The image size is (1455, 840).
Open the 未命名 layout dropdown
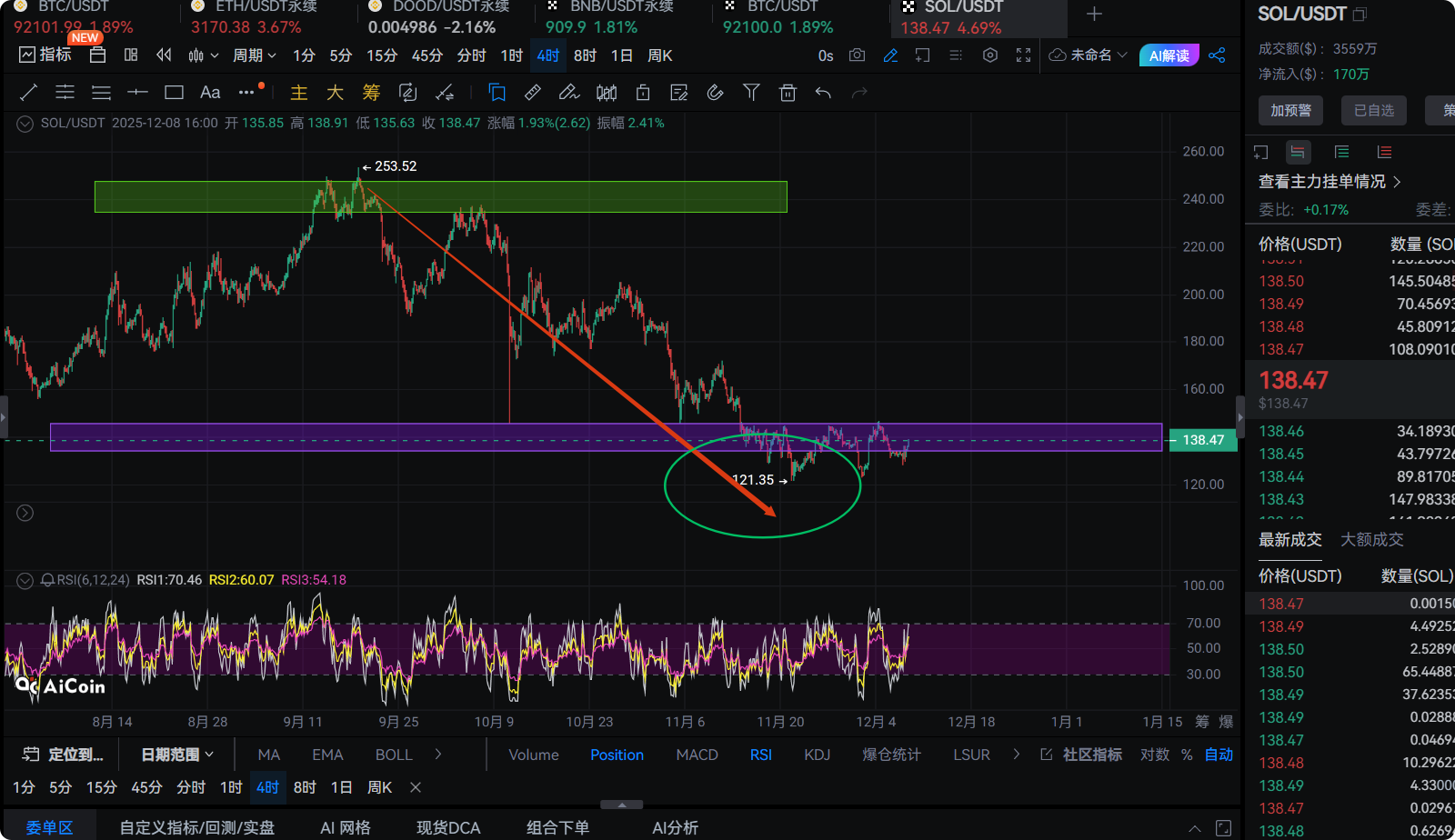pyautogui.click(x=1089, y=55)
